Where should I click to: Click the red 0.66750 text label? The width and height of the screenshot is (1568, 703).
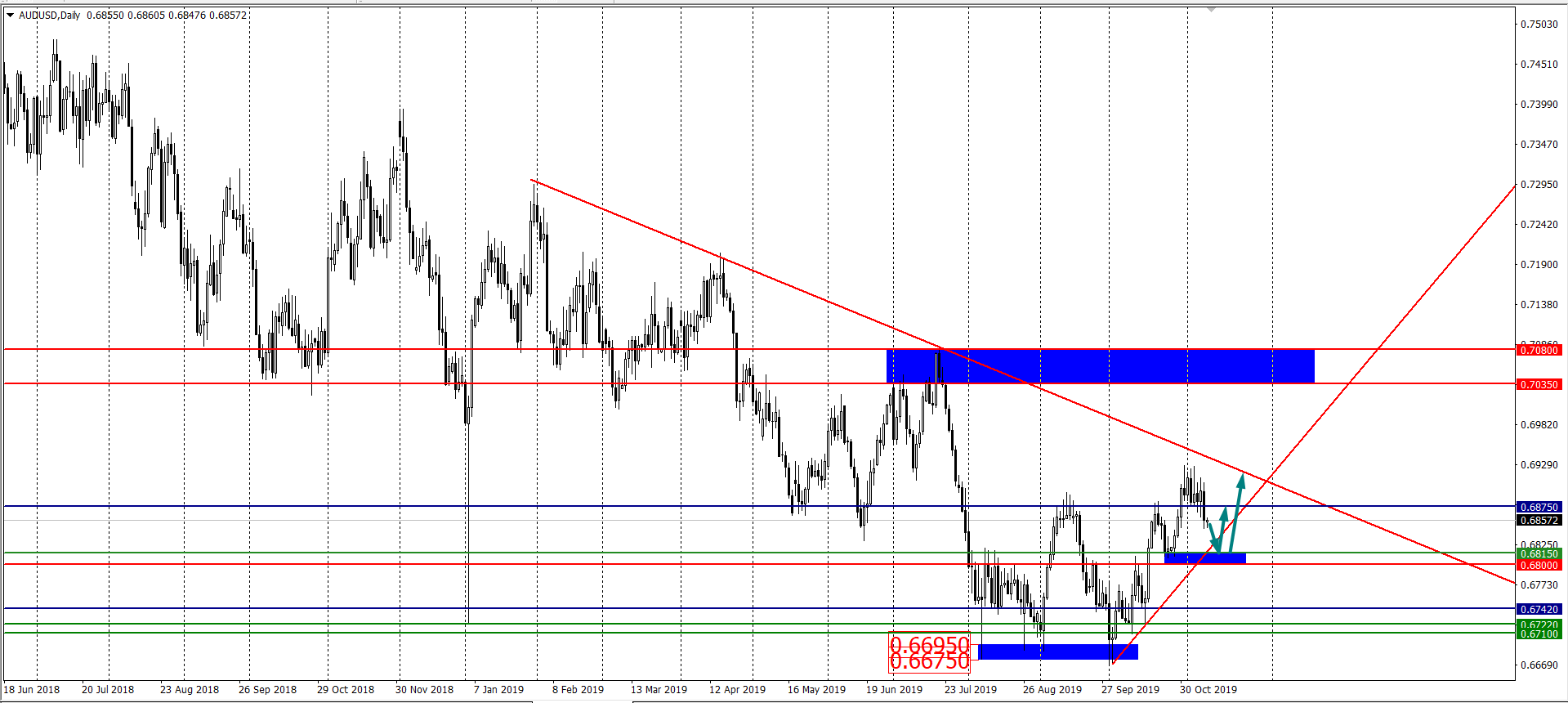[929, 663]
